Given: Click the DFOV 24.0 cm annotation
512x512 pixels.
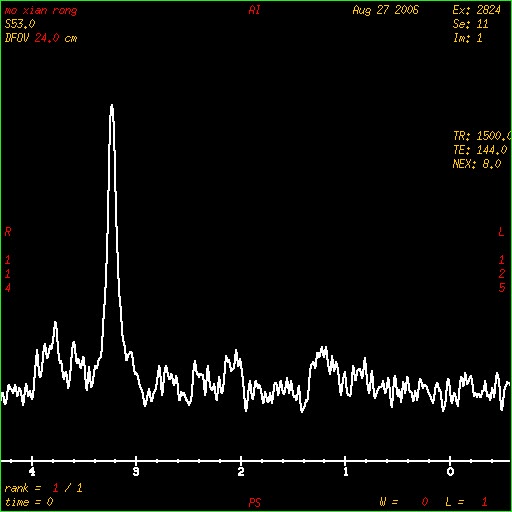Looking at the screenshot, I should pos(41,38).
